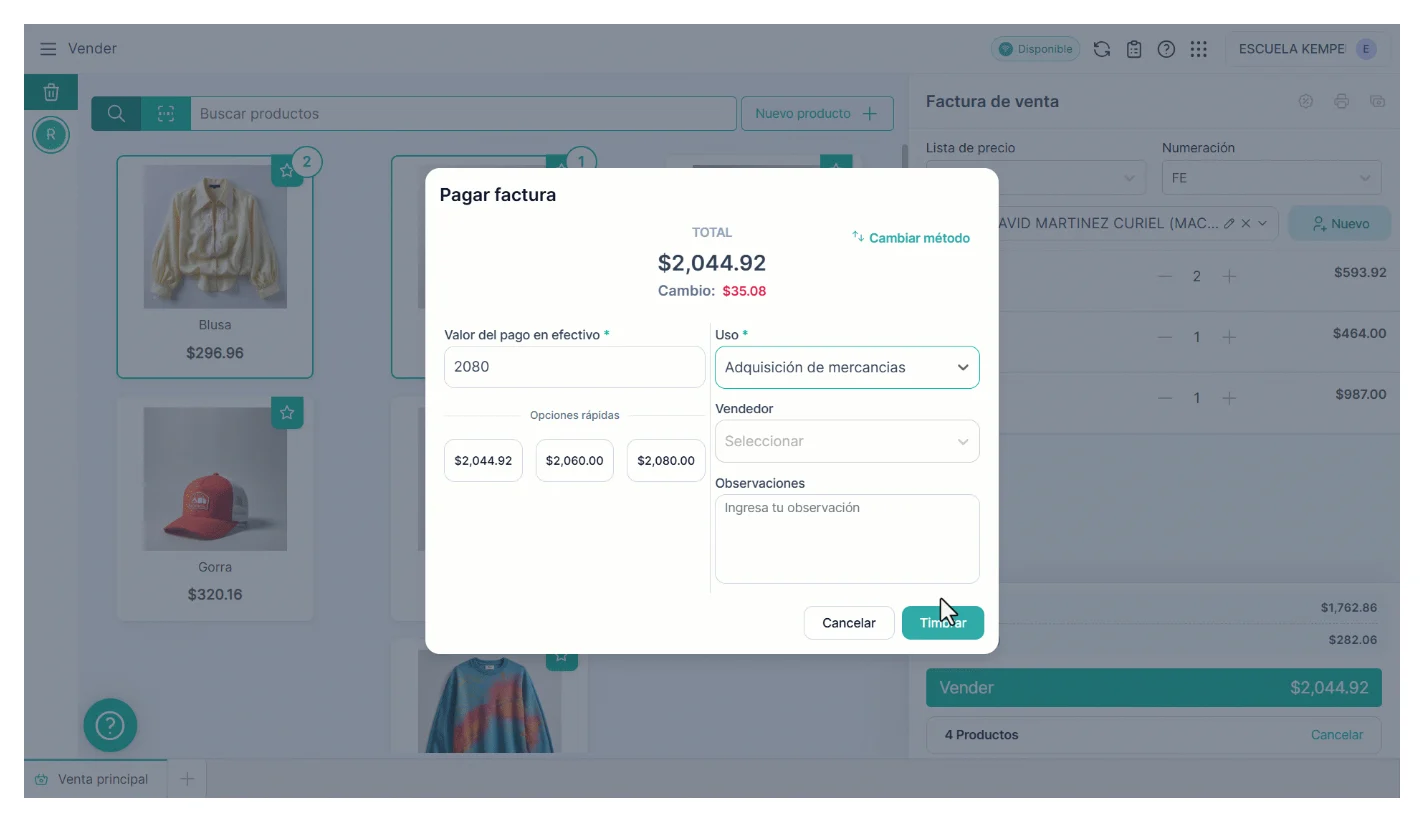Toggle the favorite star on Gorra

[x=287, y=412]
